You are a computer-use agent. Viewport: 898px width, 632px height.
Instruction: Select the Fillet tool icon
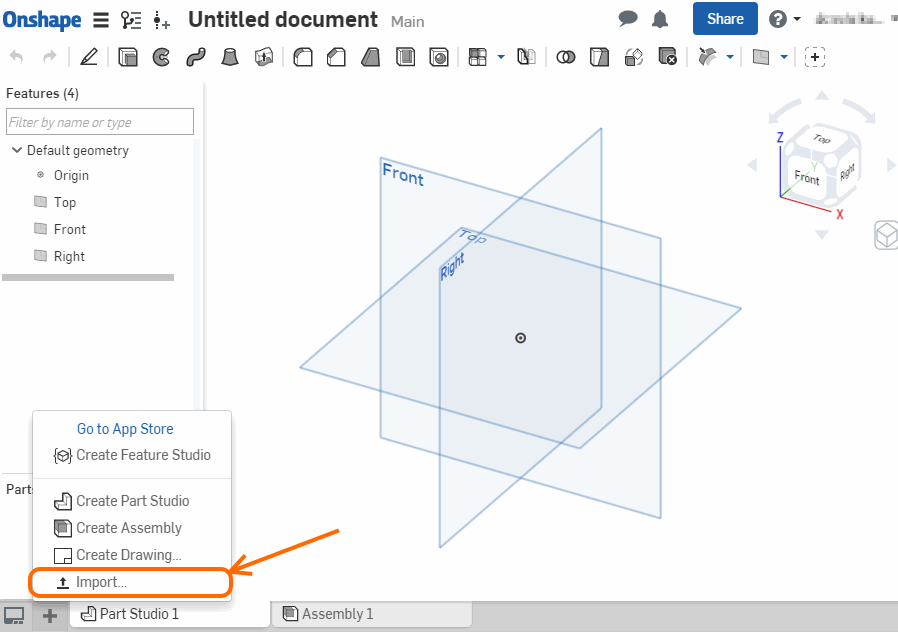(x=303, y=57)
